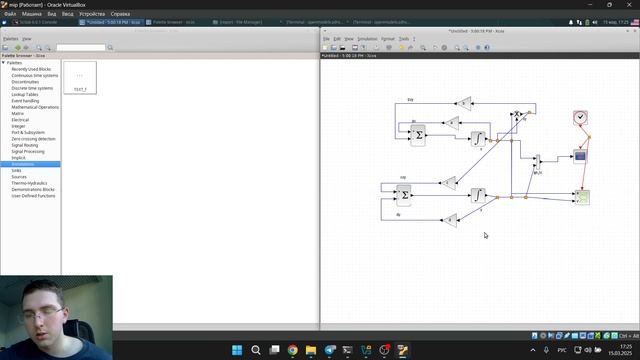
Task: Select Matrix palette
Action: 18,113
